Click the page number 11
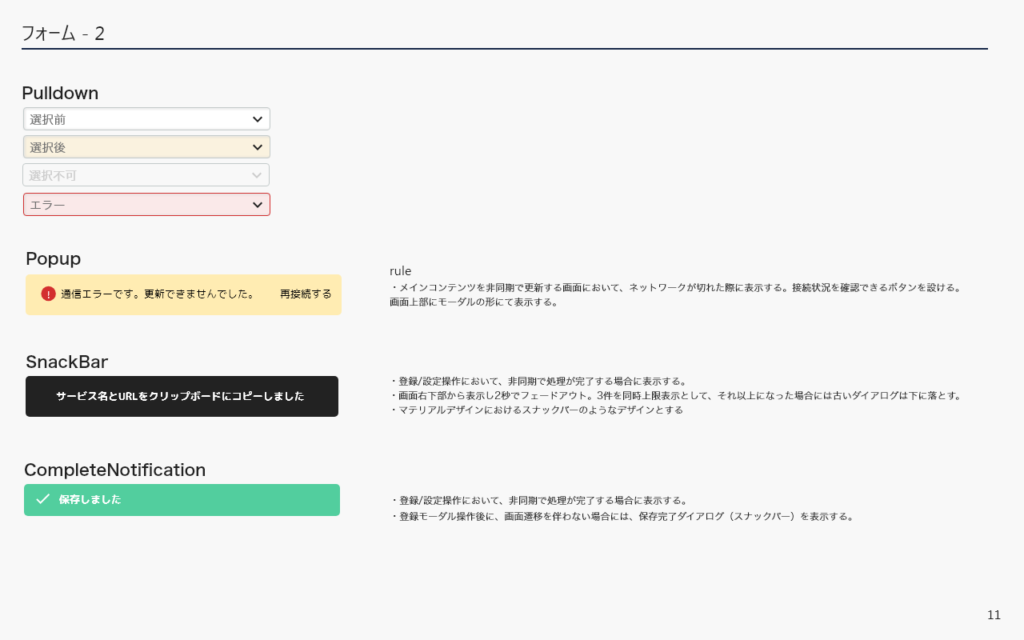This screenshot has width=1024, height=640. click(993, 614)
